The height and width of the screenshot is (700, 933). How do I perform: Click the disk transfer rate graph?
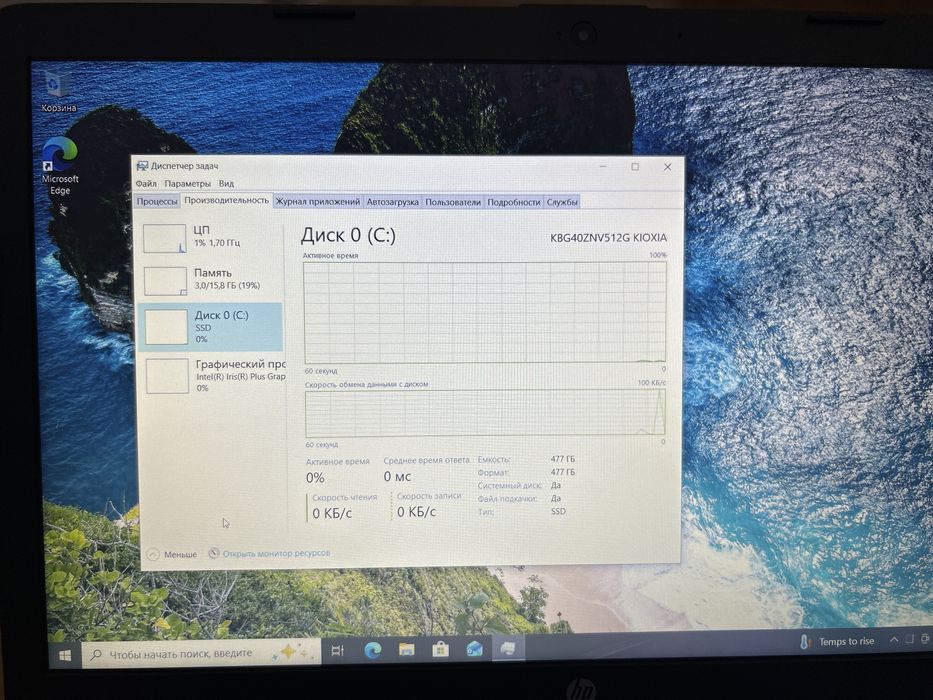(485, 413)
